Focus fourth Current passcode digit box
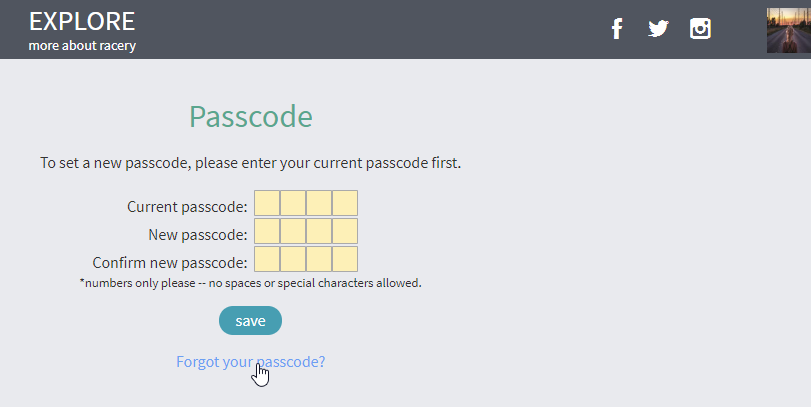811x407 pixels. 344,203
